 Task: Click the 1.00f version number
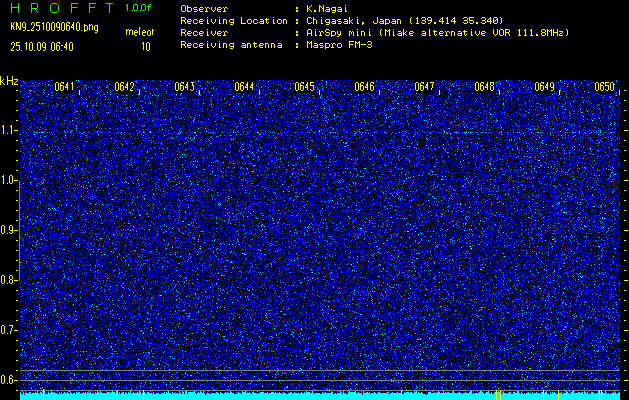(139, 8)
